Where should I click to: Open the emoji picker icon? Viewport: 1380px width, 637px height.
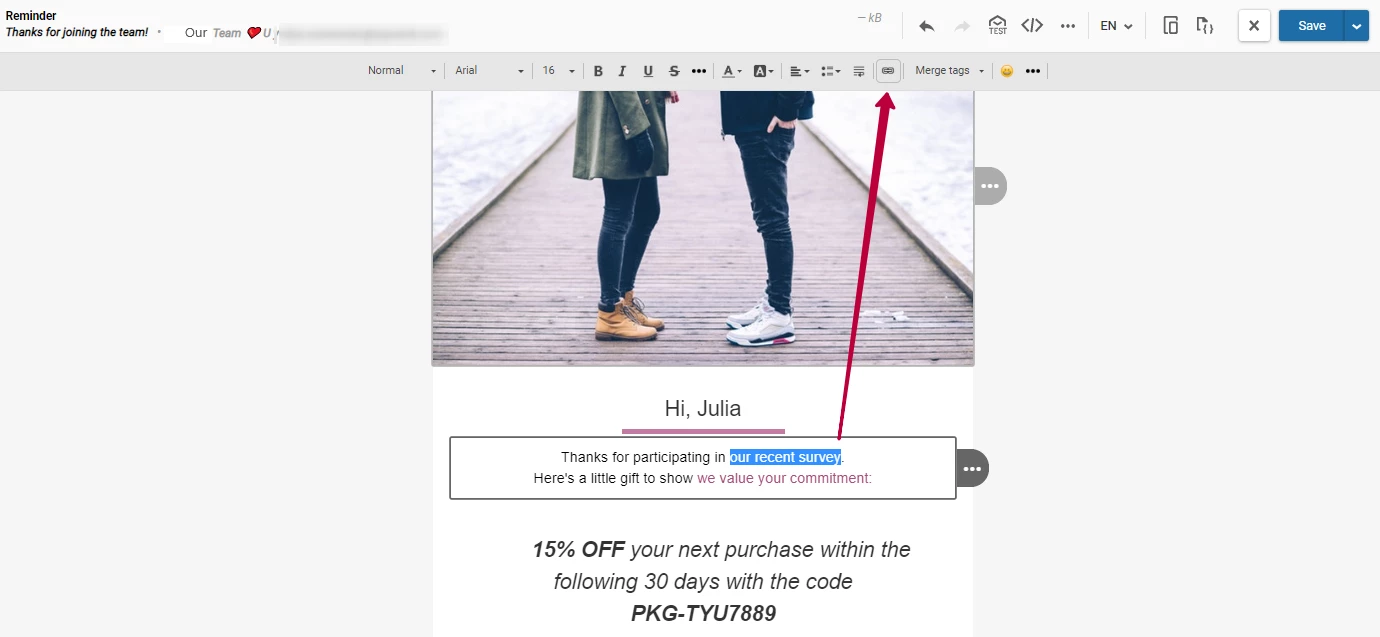[1006, 70]
